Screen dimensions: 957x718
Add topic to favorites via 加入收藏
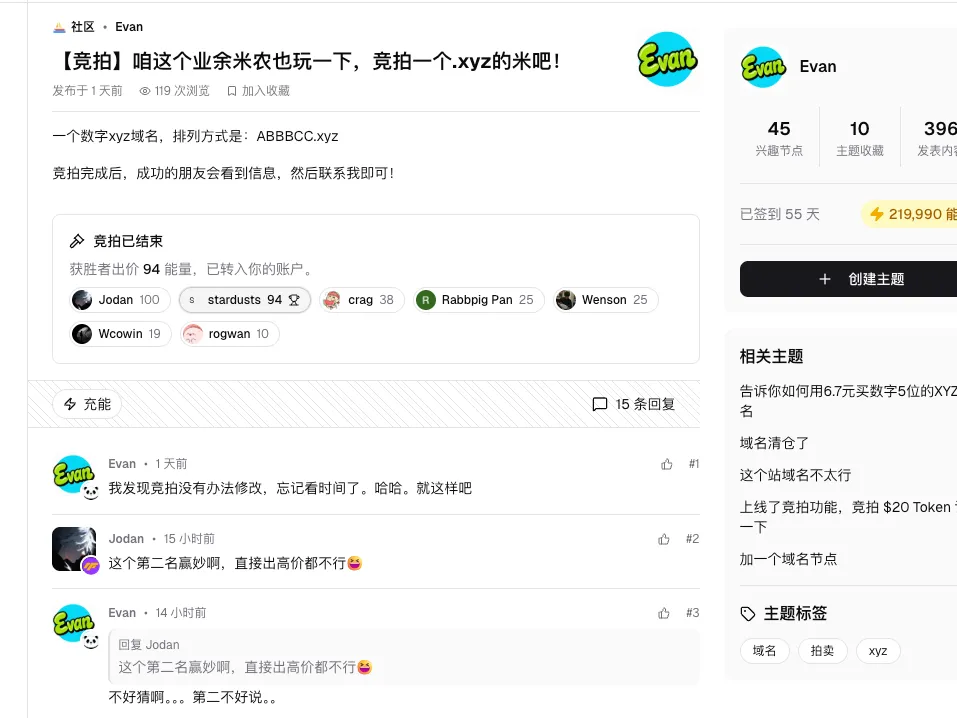pos(258,91)
